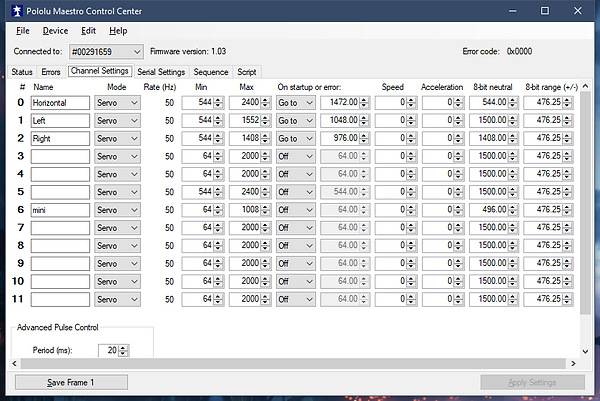The width and height of the screenshot is (600, 401).
Task: Click the Right name field of channel 2
Action: [x=60, y=139]
